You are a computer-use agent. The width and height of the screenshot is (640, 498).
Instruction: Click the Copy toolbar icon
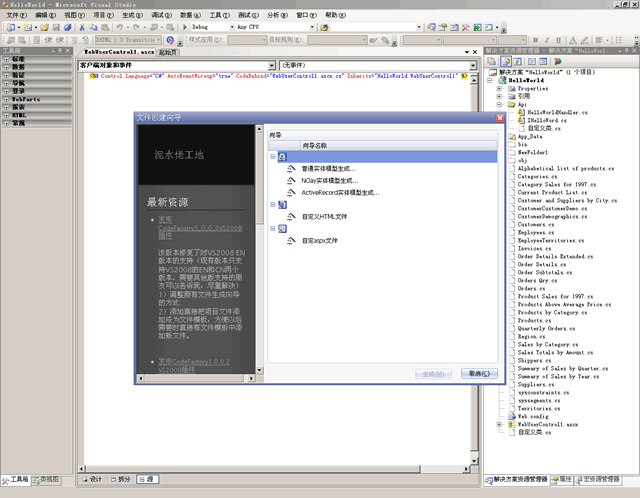[x=93, y=27]
